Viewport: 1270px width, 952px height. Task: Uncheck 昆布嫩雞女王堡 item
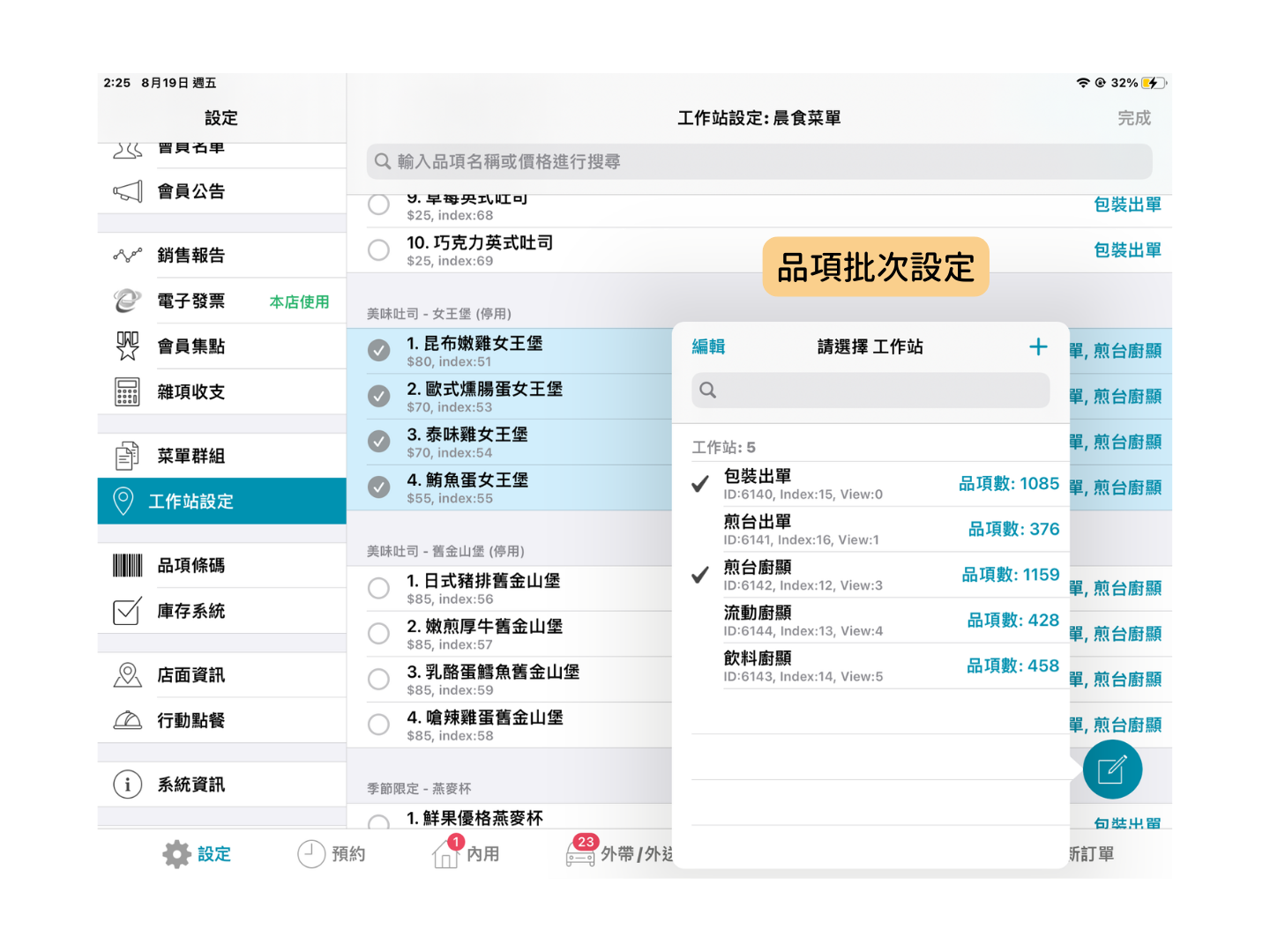(x=379, y=351)
